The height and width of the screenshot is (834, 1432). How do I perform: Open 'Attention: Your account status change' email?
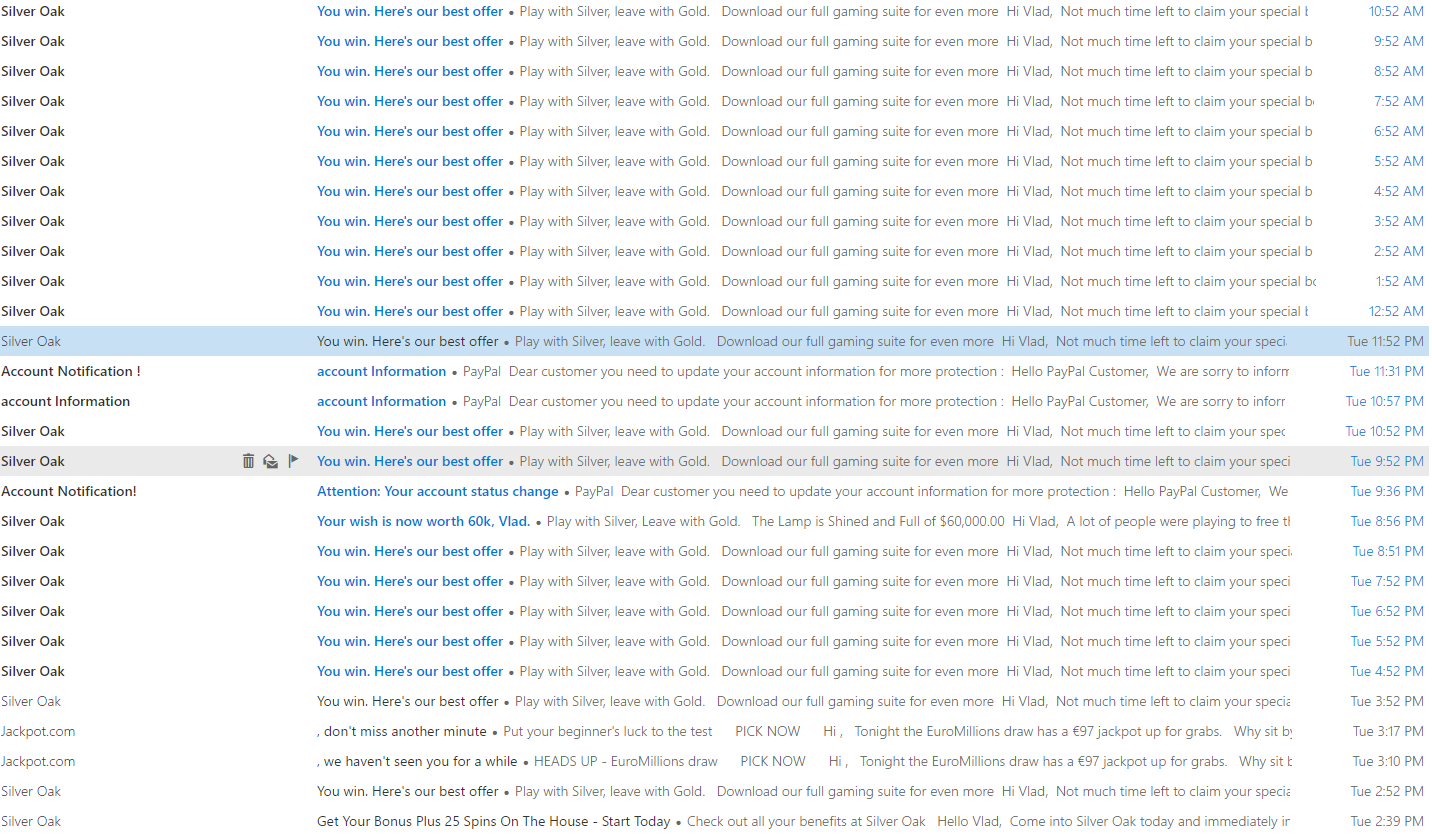click(716, 491)
